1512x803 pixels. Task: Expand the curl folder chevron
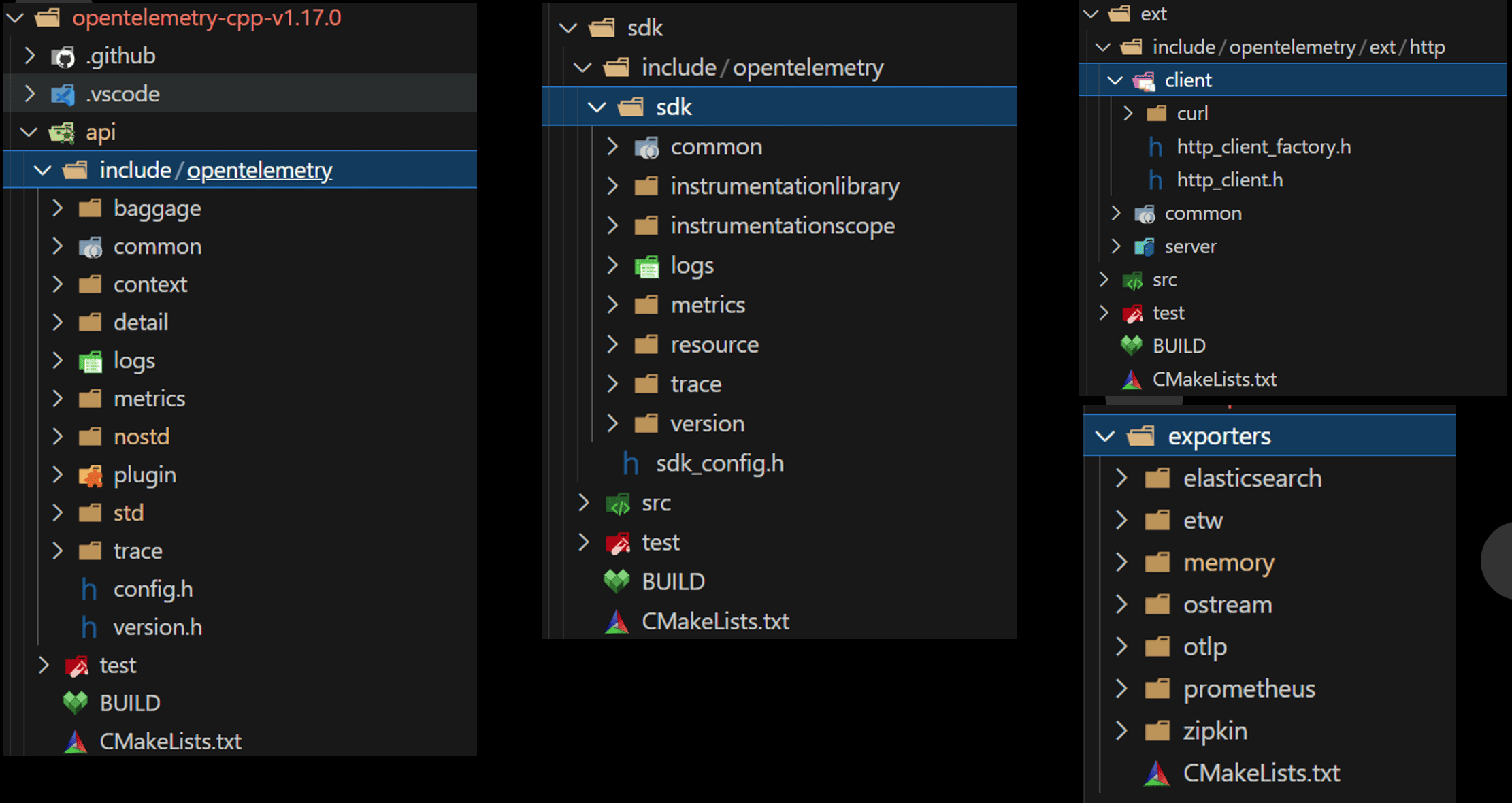1128,114
